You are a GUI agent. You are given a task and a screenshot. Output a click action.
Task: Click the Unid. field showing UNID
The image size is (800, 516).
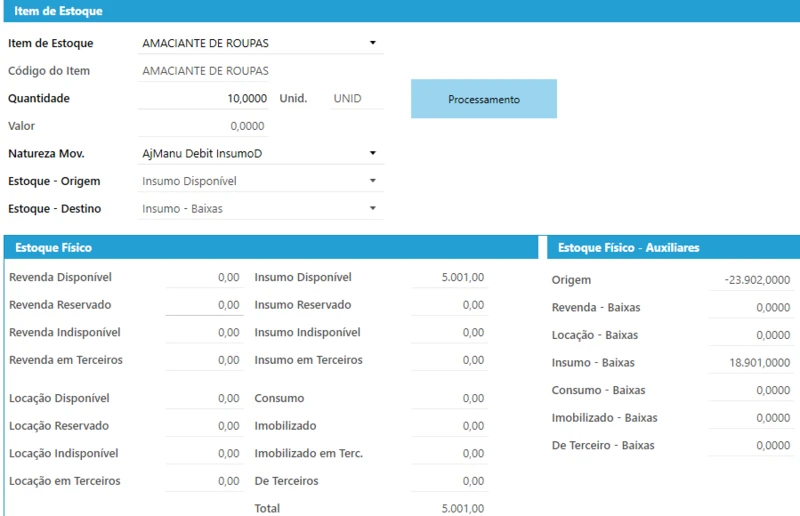pos(357,98)
